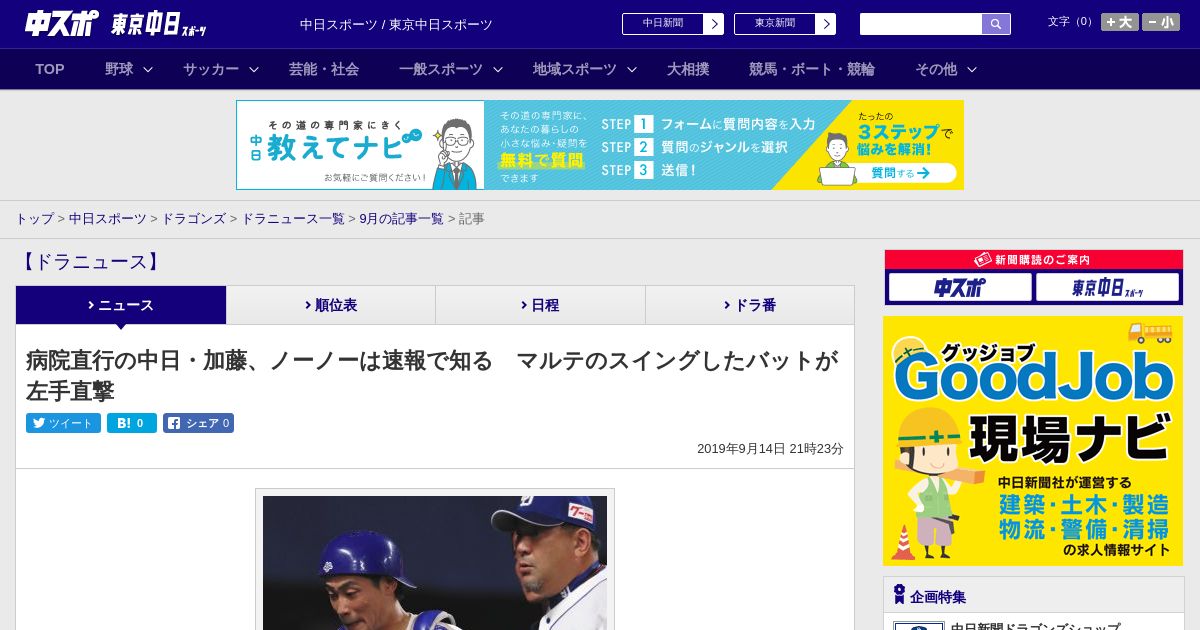Select the ニュース tab

pyautogui.click(x=121, y=305)
